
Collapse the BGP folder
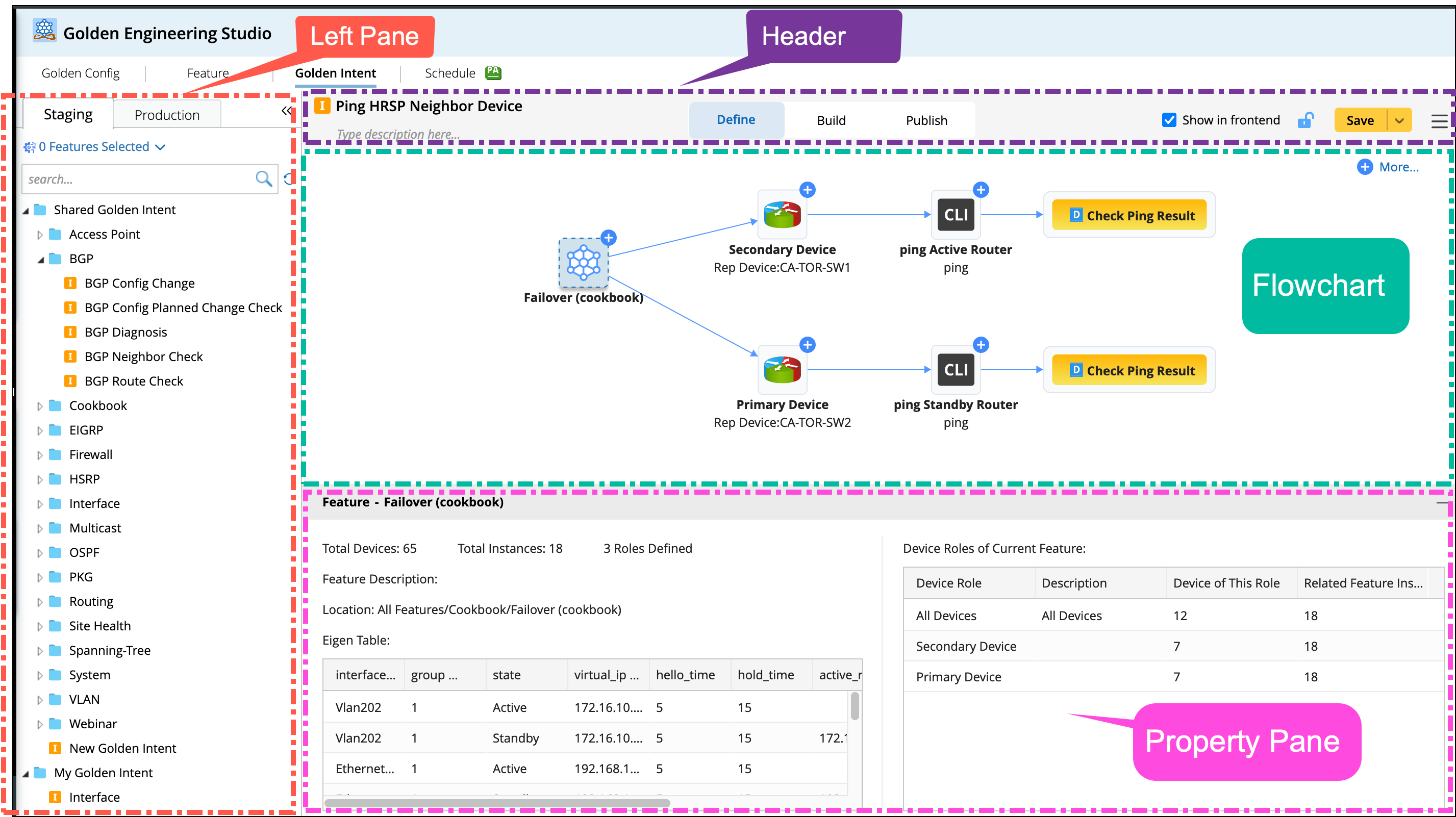pyautogui.click(x=41, y=260)
